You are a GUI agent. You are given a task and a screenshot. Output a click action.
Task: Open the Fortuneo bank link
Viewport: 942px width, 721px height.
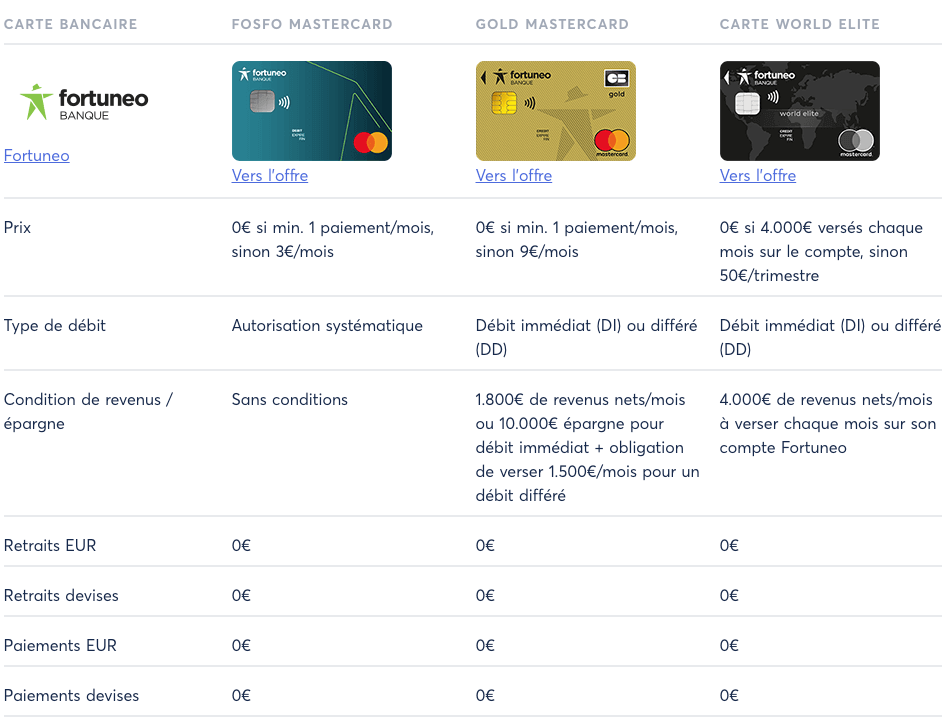(37, 156)
